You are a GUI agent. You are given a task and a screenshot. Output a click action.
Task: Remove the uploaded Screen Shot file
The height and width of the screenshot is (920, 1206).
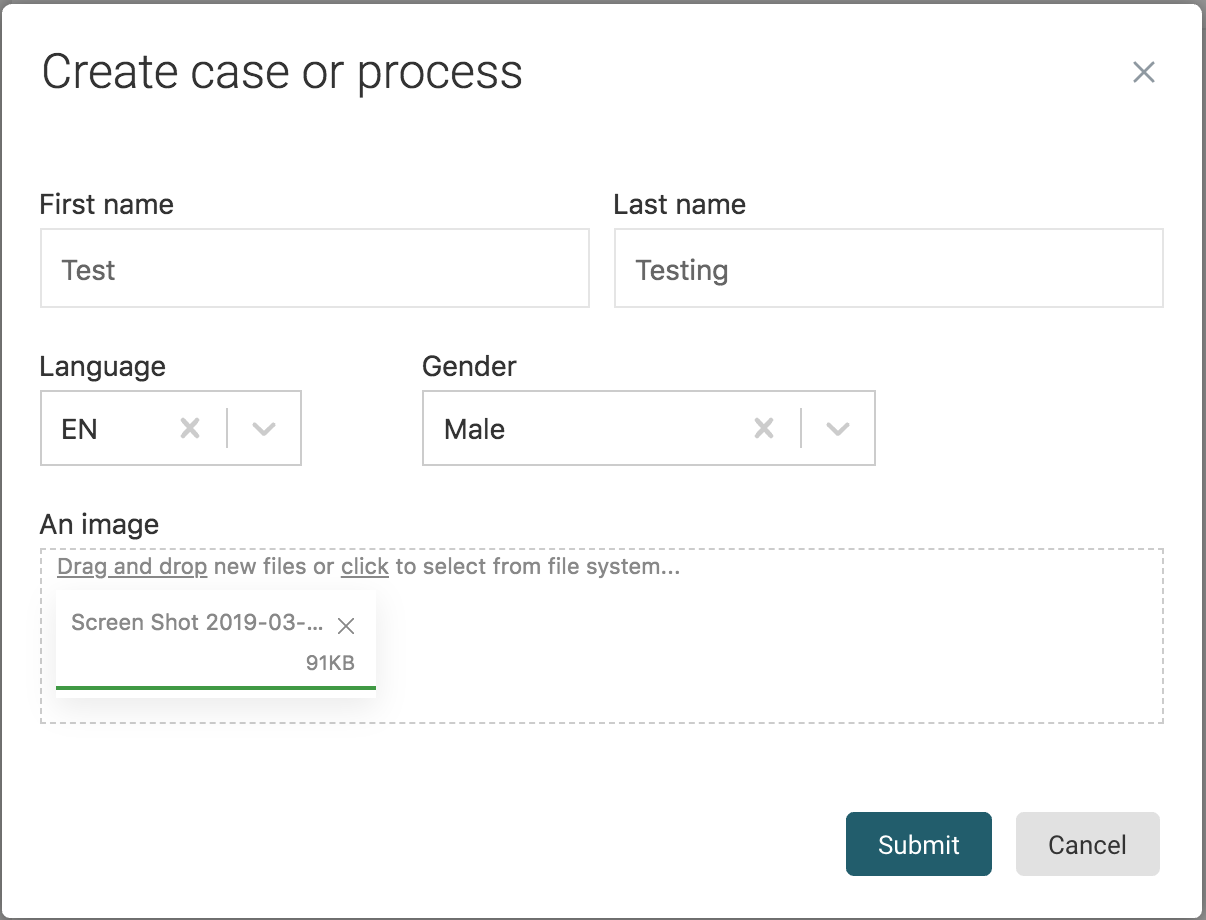(346, 626)
